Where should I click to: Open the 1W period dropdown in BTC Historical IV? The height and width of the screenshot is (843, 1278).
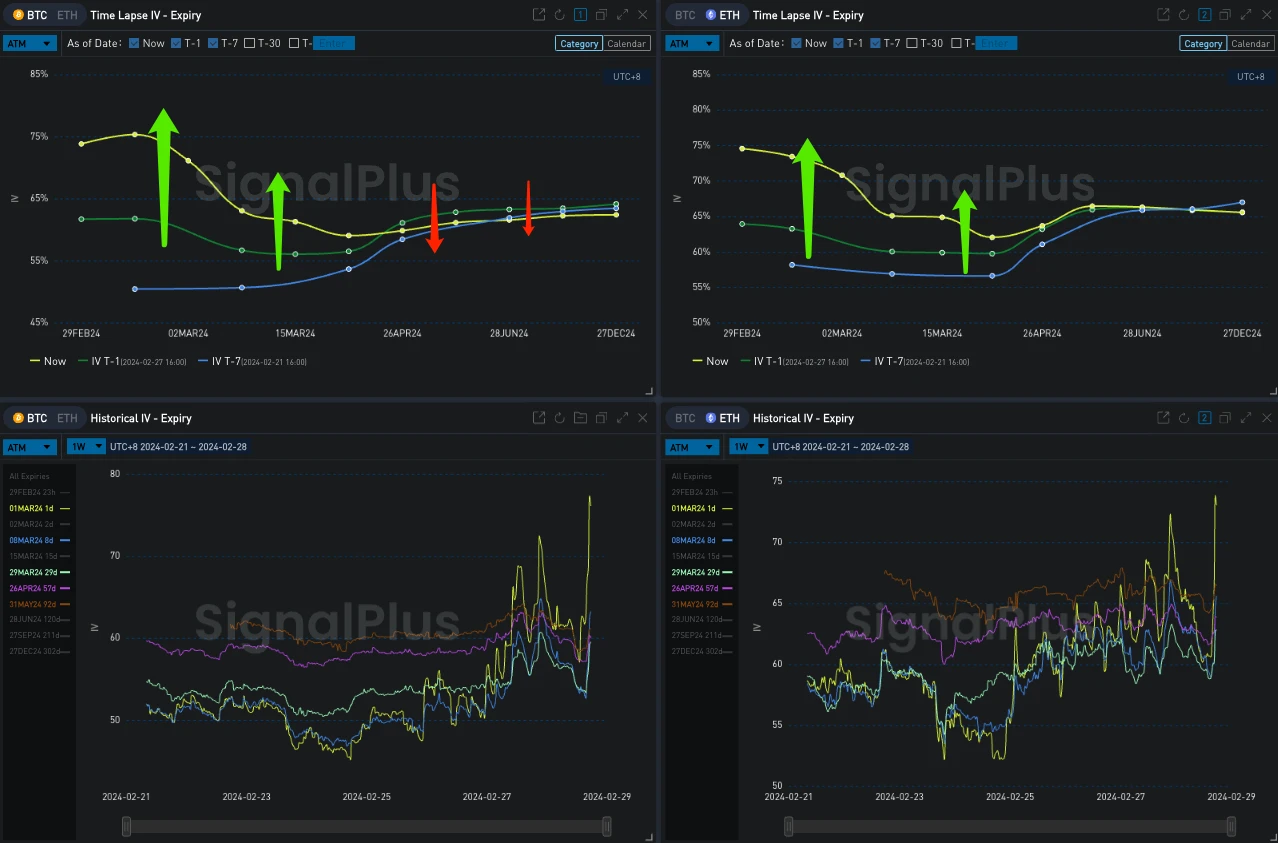(85, 446)
